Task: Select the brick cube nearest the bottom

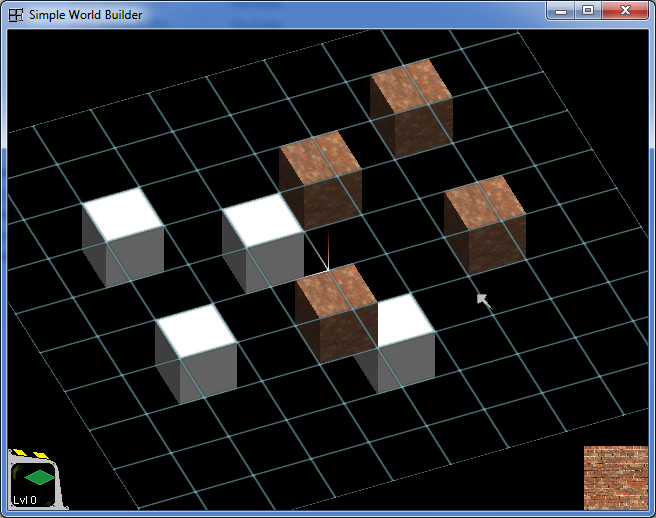Action: (x=336, y=313)
